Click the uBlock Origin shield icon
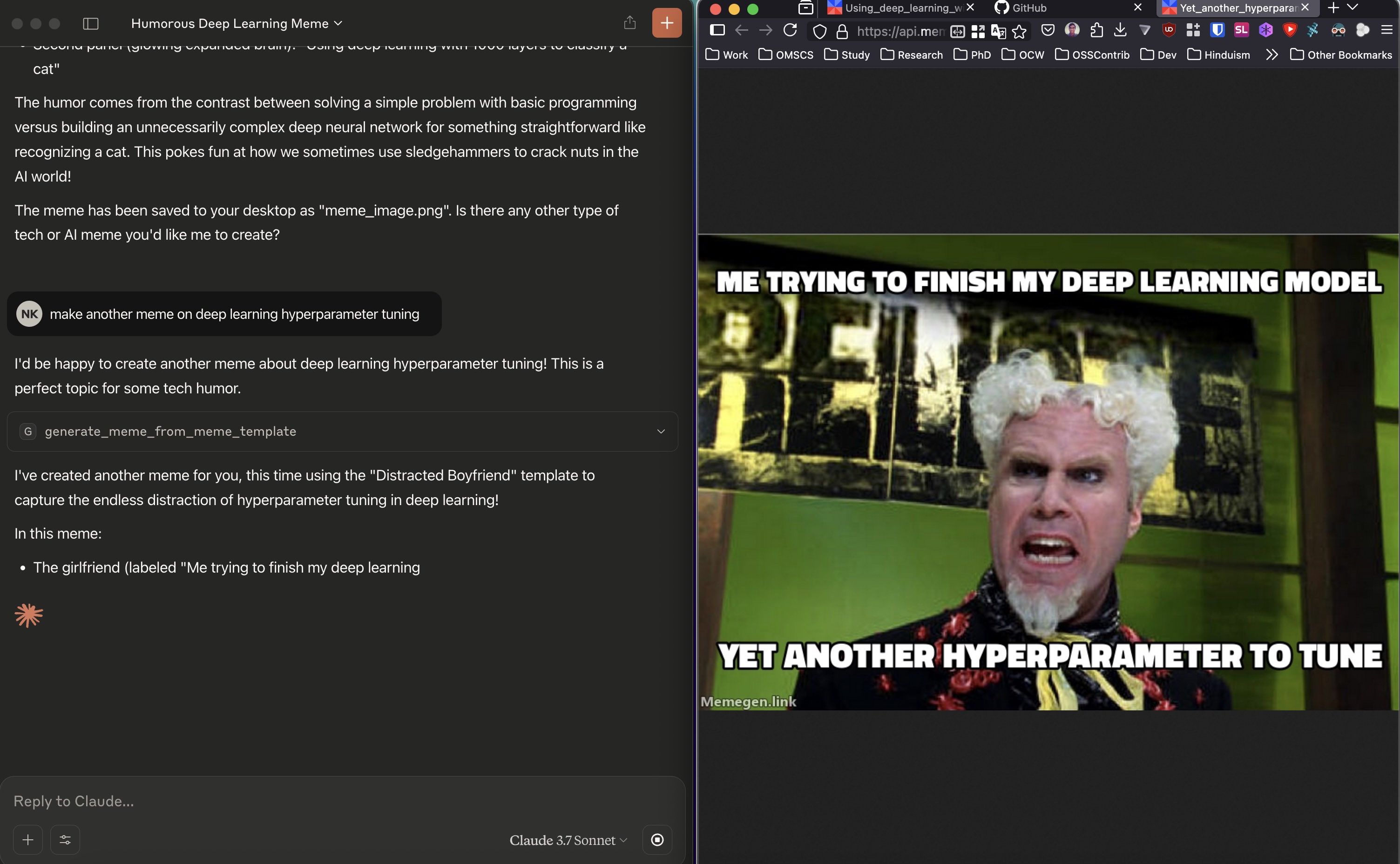1400x864 pixels. click(x=1169, y=30)
